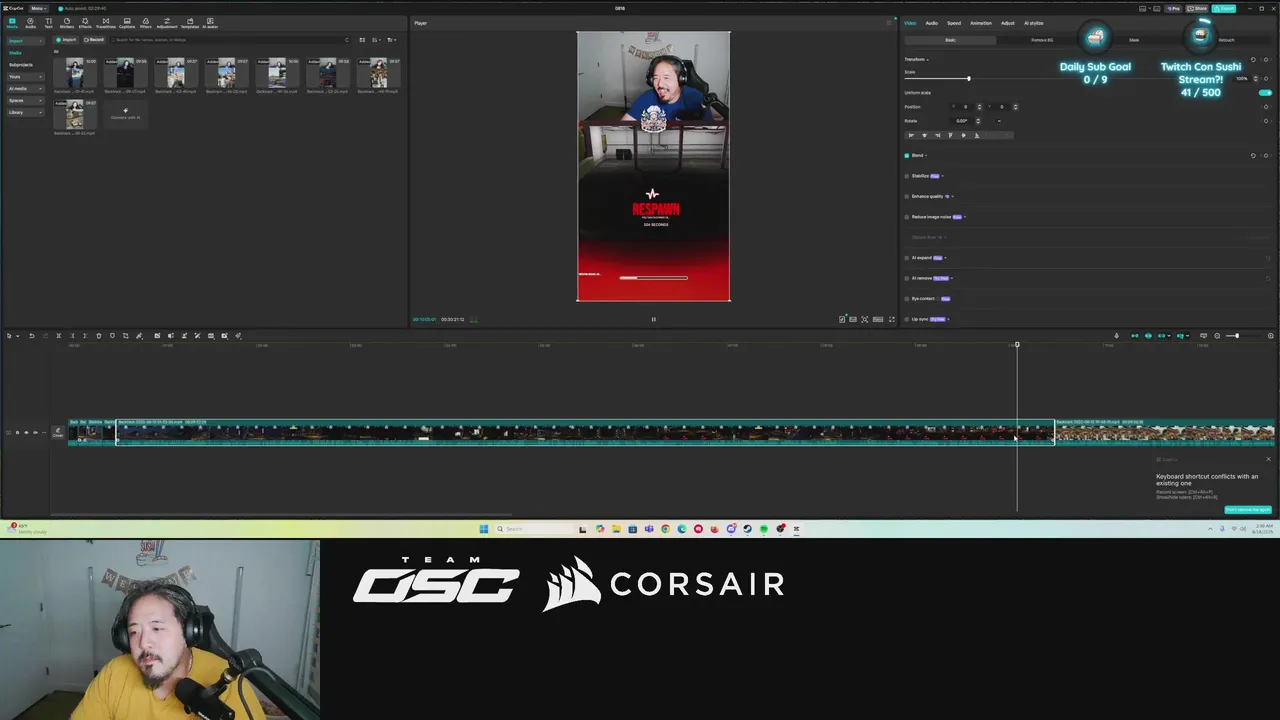Enable the Lip sync checkbox
This screenshot has height=720, width=1280.
click(907, 319)
